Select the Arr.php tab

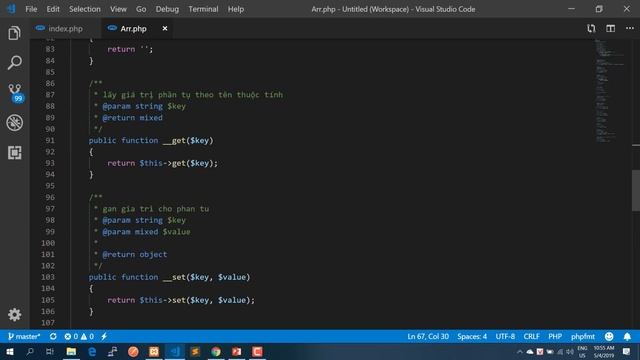tap(133, 29)
